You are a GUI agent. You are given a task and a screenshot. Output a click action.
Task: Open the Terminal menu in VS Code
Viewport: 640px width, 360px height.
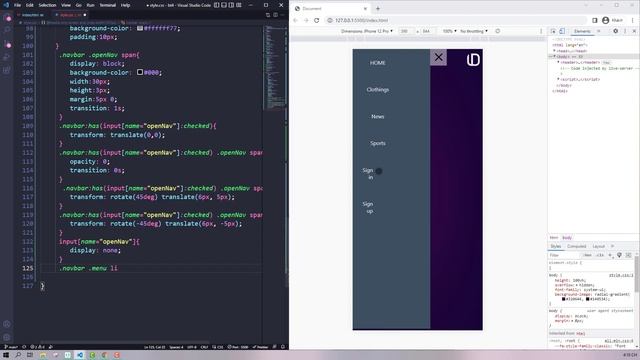point(108,5)
